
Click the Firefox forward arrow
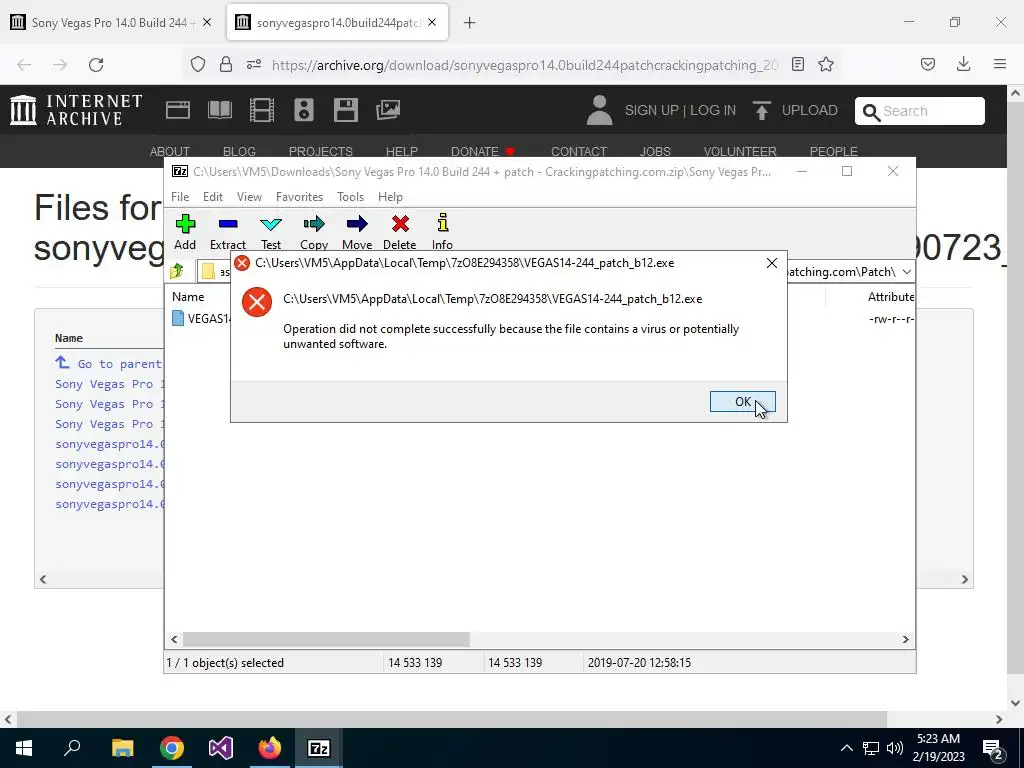pos(60,64)
